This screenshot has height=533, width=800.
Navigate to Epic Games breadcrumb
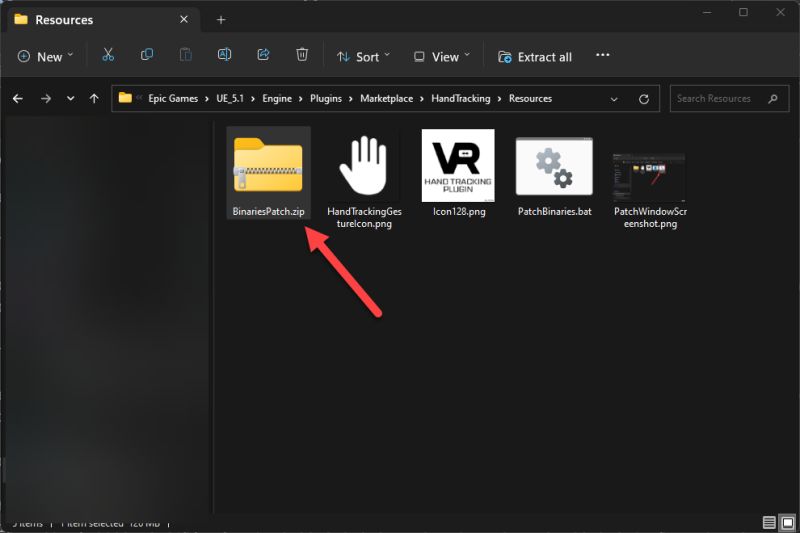point(173,98)
